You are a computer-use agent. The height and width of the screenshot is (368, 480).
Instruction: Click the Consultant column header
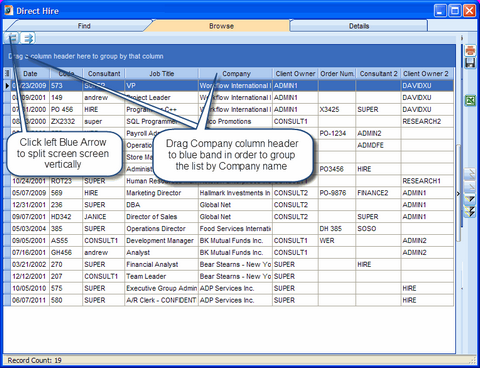[104, 74]
